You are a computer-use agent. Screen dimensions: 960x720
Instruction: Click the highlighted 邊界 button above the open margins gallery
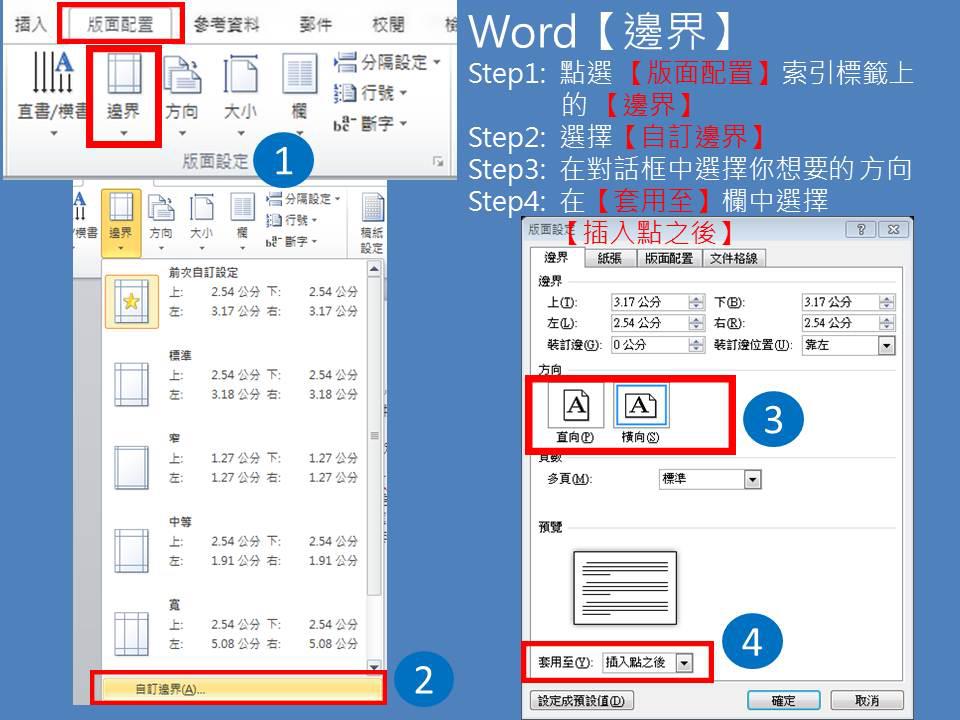[121, 222]
